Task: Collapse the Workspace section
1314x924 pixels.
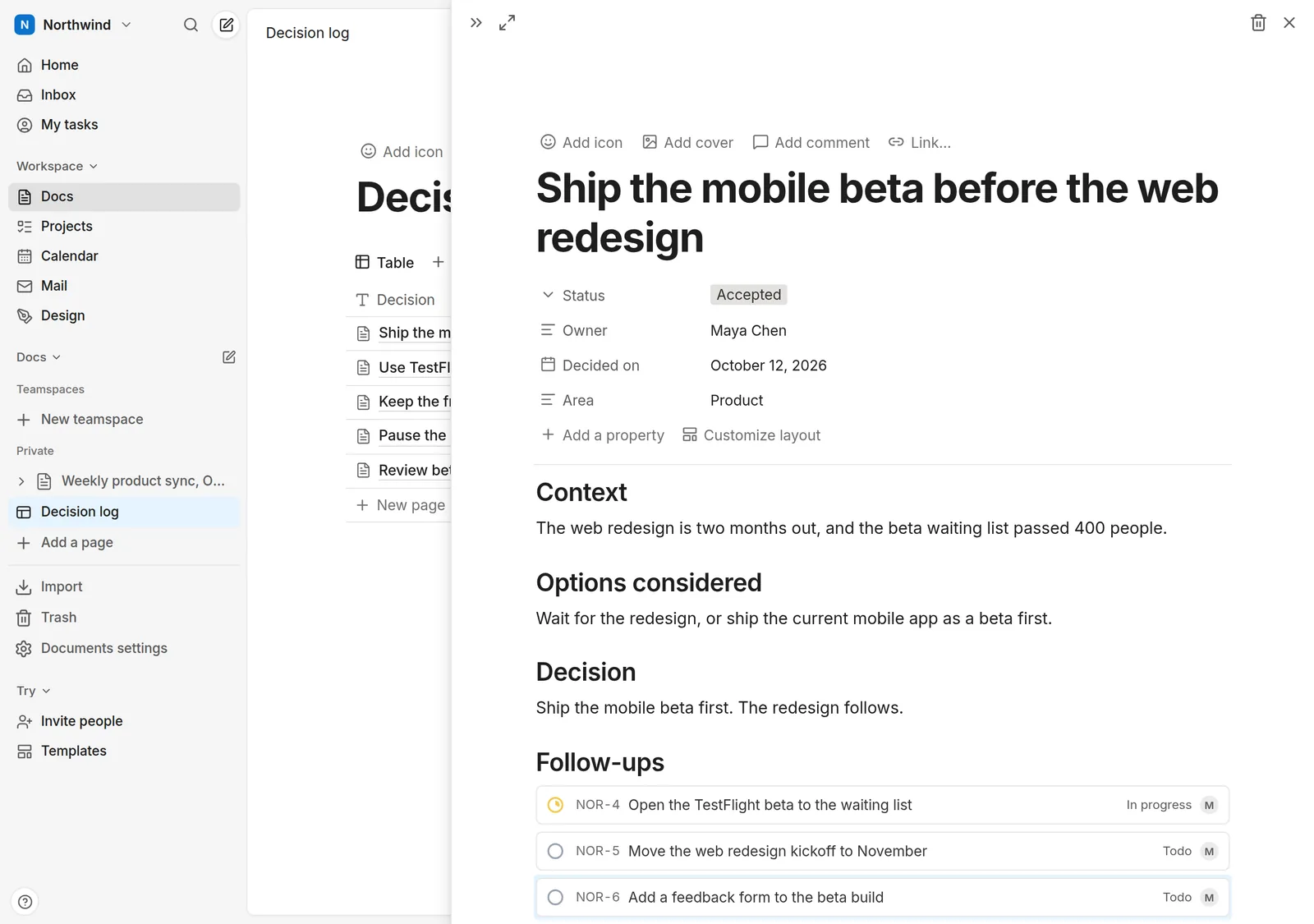Action: [x=57, y=166]
